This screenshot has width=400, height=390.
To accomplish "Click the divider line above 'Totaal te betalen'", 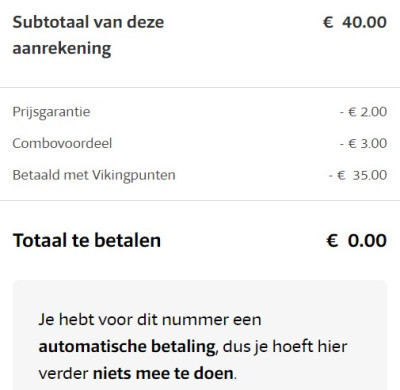I will 200,201.
